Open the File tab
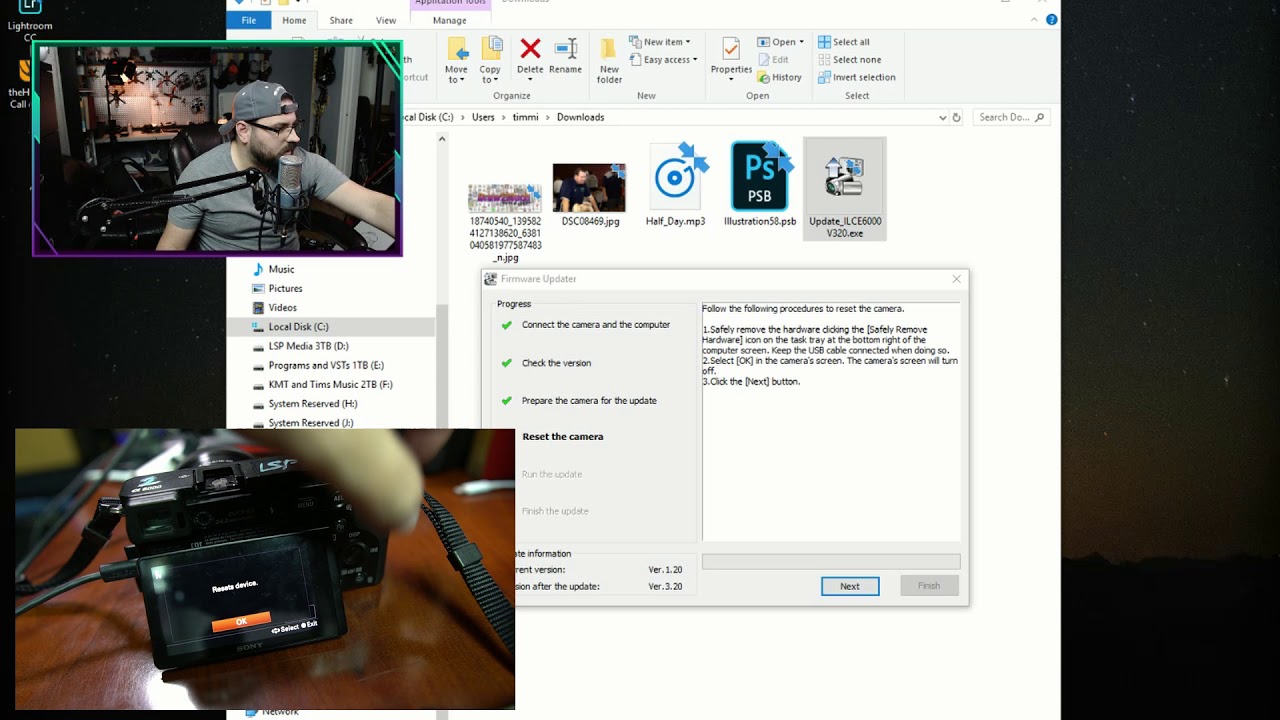The width and height of the screenshot is (1280, 720). click(248, 20)
